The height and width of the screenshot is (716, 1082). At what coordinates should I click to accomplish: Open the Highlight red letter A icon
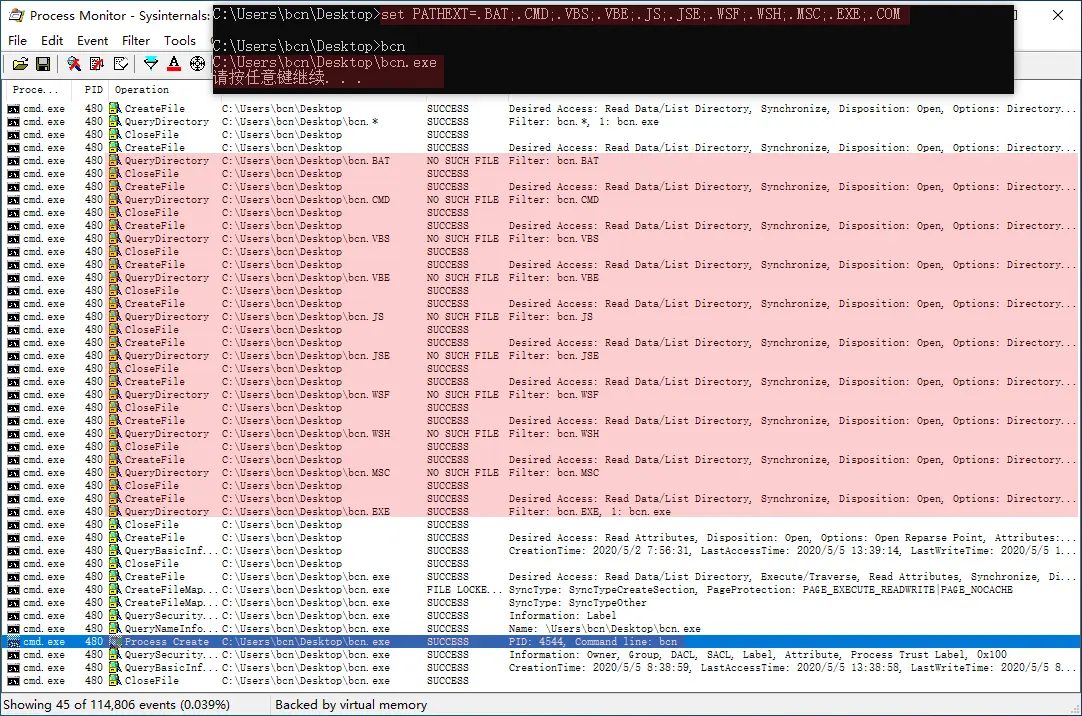[x=174, y=64]
